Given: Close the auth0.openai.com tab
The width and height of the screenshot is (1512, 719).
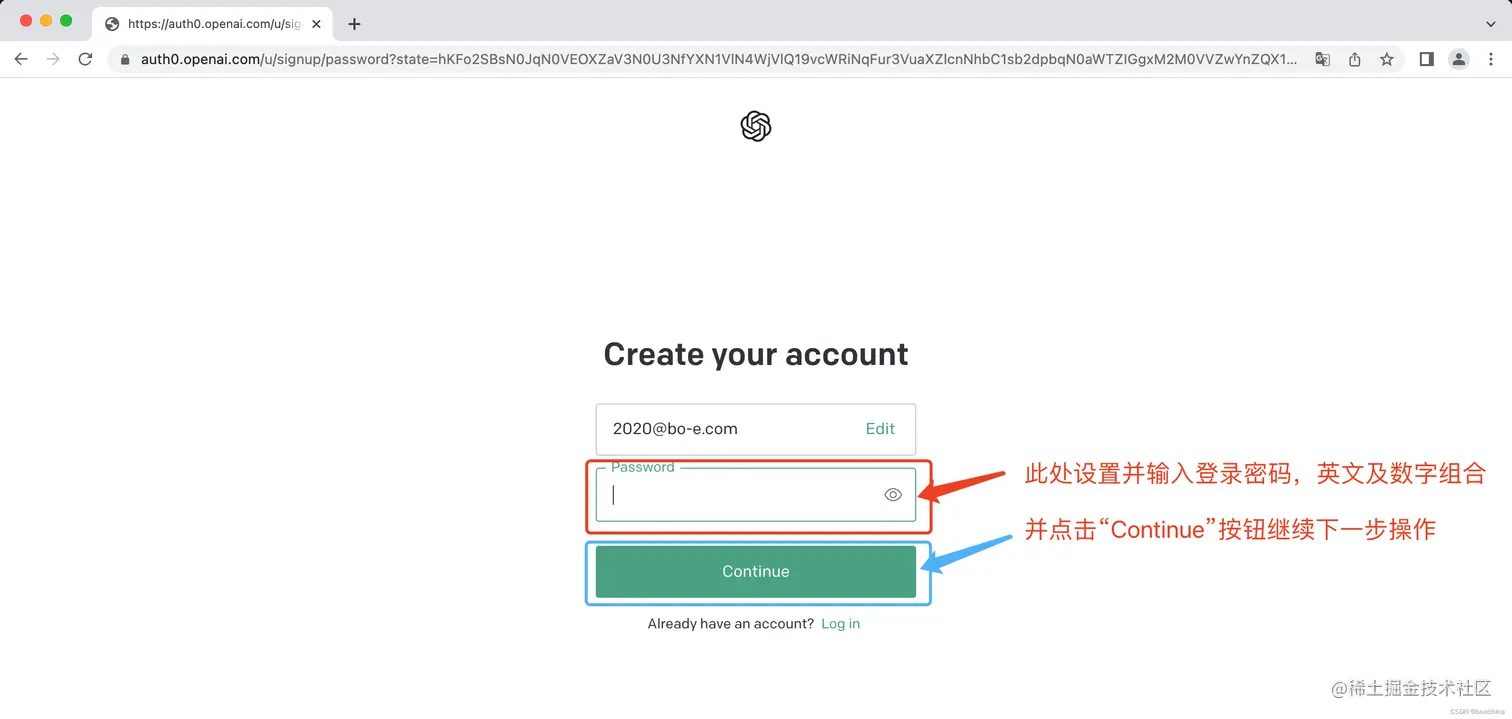Looking at the screenshot, I should (x=316, y=23).
